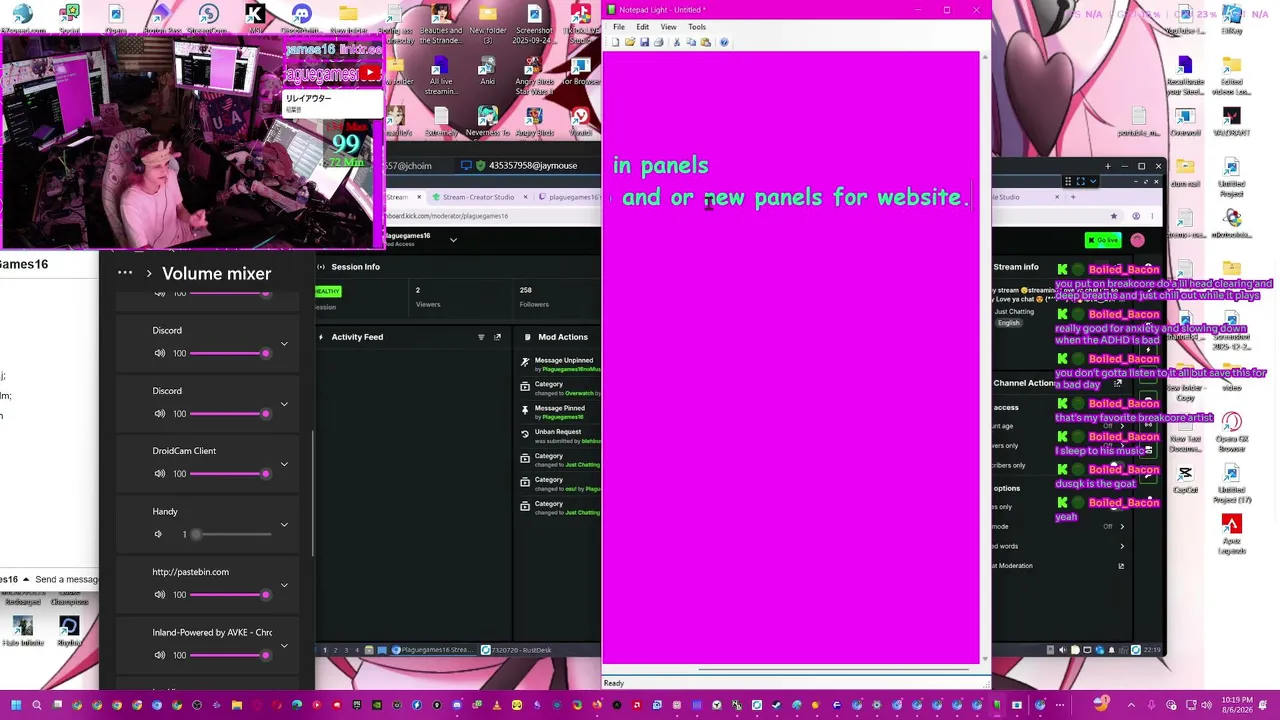Viewport: 1280px width, 720px height.
Task: Open the Edit menu in Notepad Light
Action: [642, 27]
